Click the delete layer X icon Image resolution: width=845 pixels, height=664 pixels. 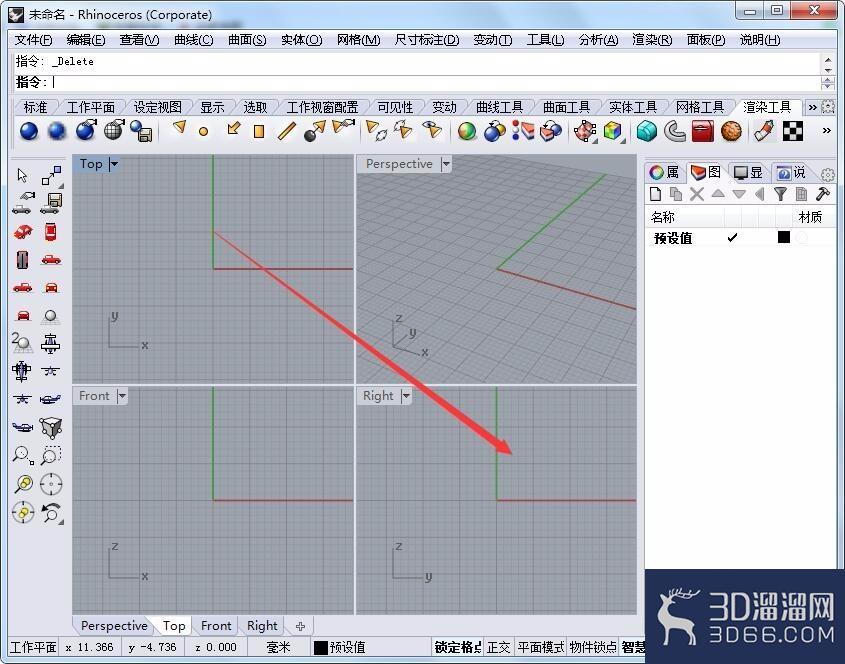pos(697,194)
